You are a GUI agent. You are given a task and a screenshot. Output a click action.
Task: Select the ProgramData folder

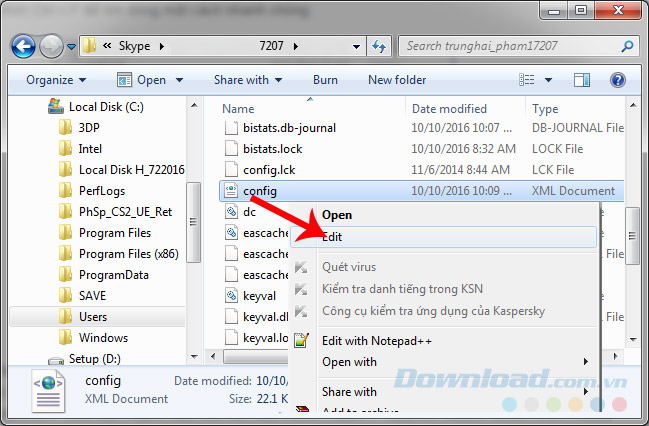click(x=113, y=275)
